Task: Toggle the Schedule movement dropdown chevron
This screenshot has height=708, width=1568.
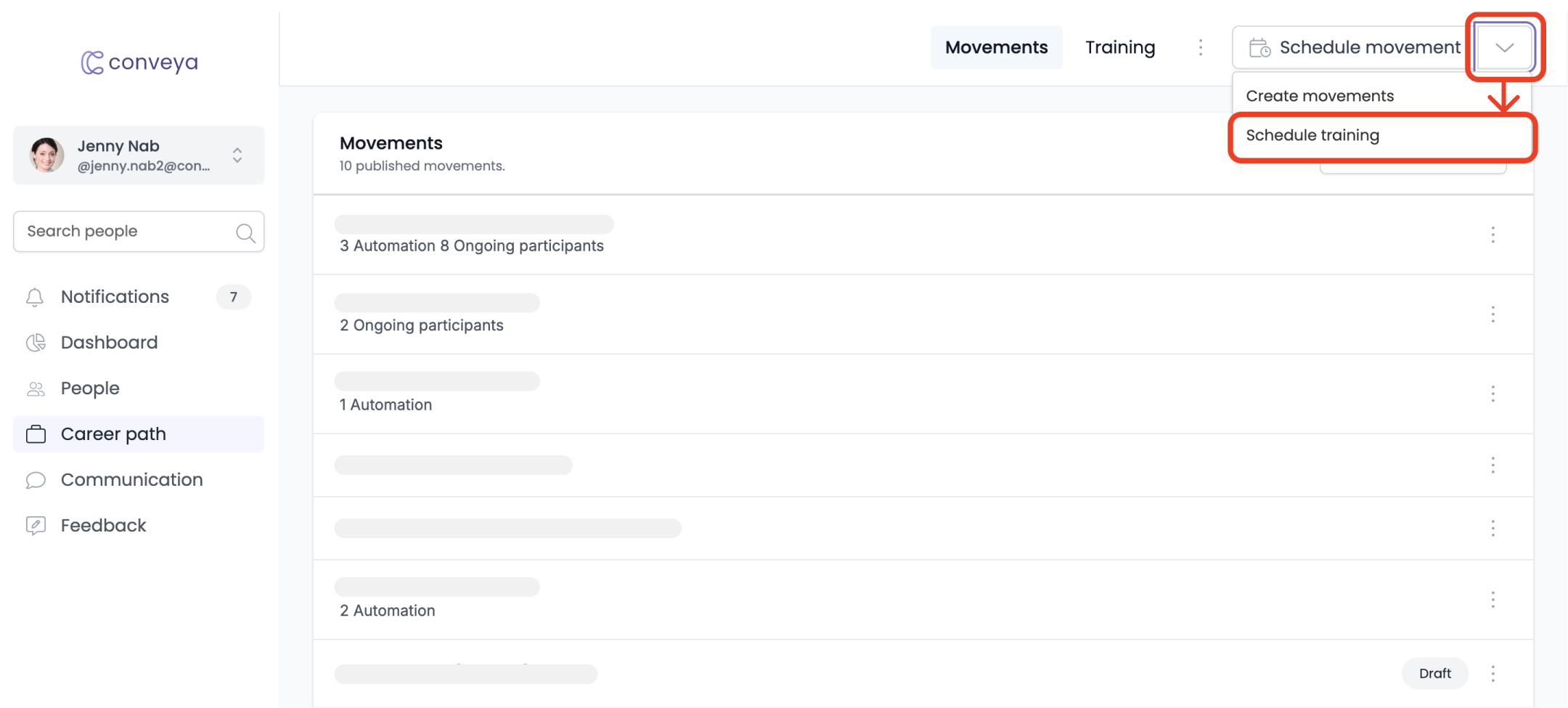Action: (x=1505, y=48)
